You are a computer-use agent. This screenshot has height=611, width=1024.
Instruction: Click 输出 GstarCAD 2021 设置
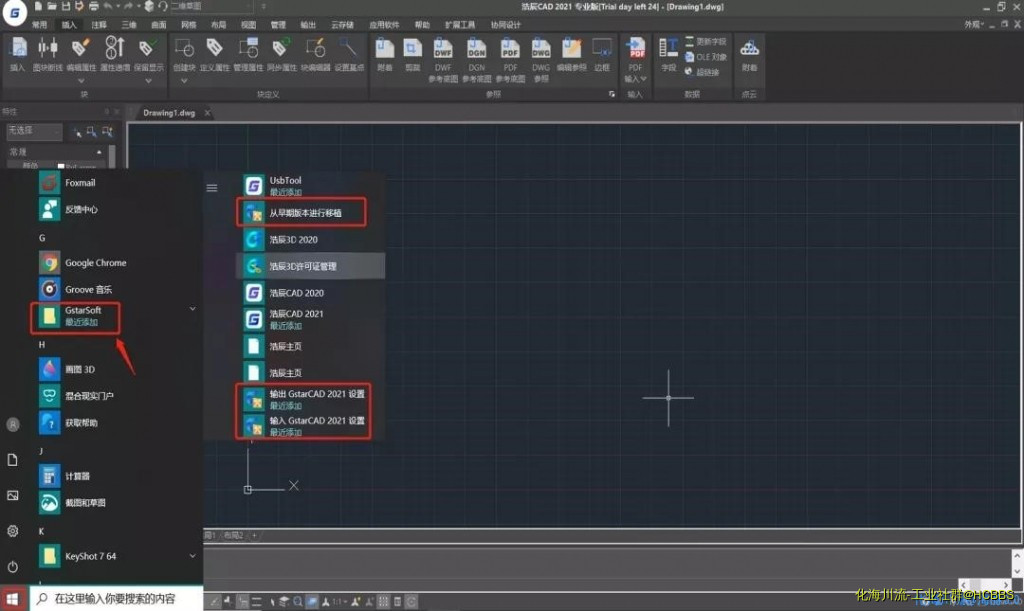[x=316, y=394]
